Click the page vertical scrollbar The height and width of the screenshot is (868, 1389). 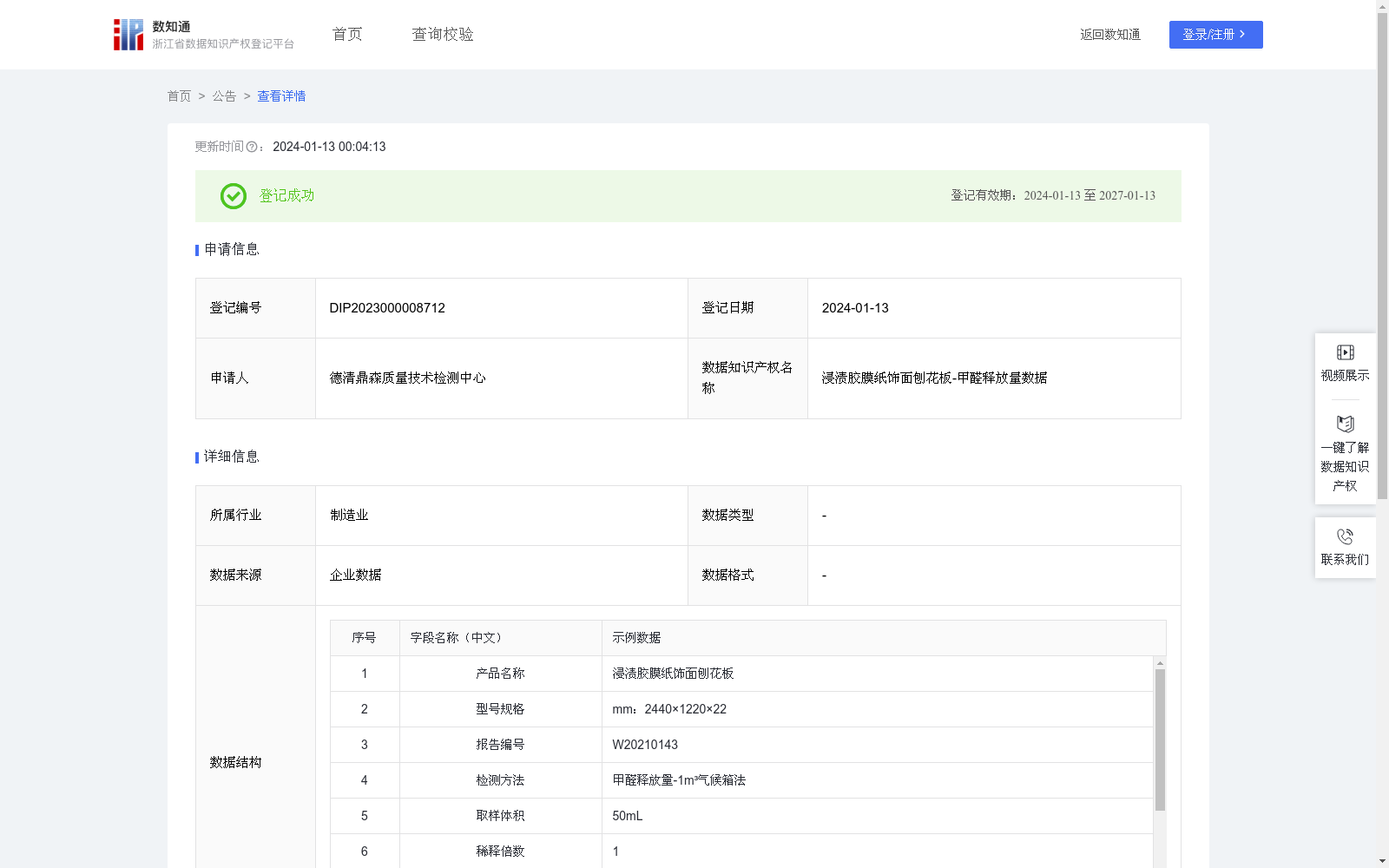tap(1382, 257)
